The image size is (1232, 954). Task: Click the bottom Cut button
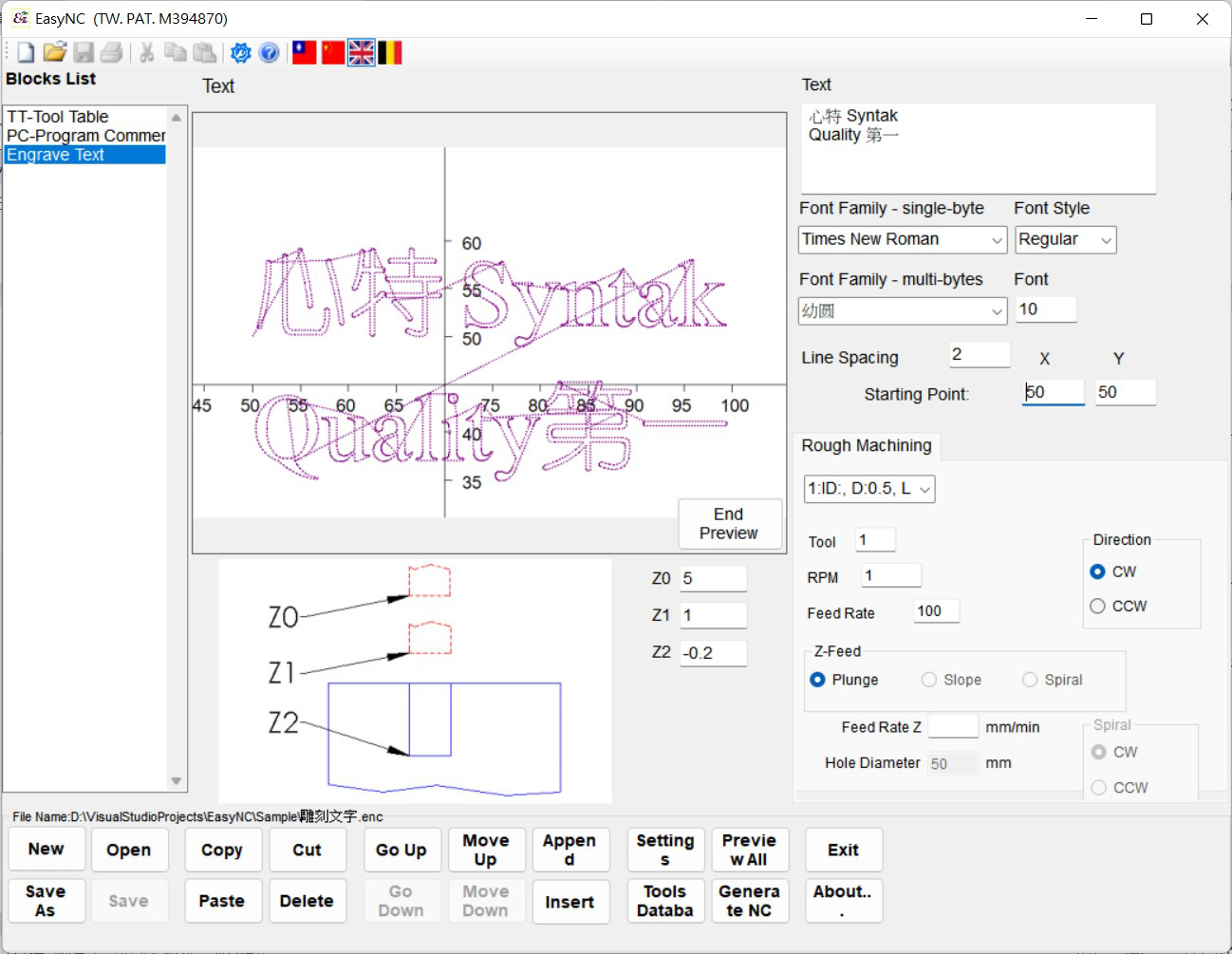click(x=307, y=851)
